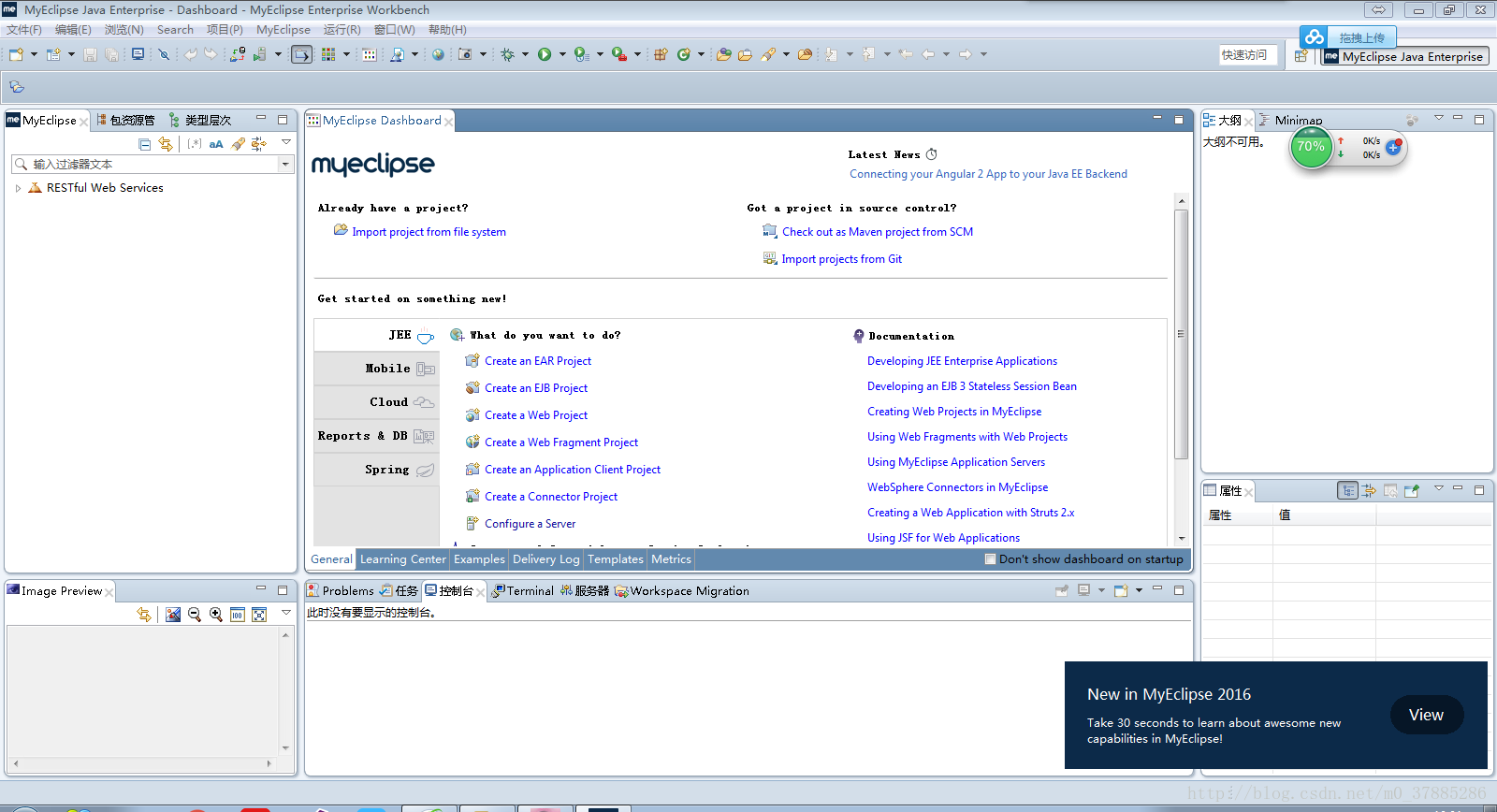
Task: Toggle Show Advanced Properties icon
Action: pos(1369,490)
